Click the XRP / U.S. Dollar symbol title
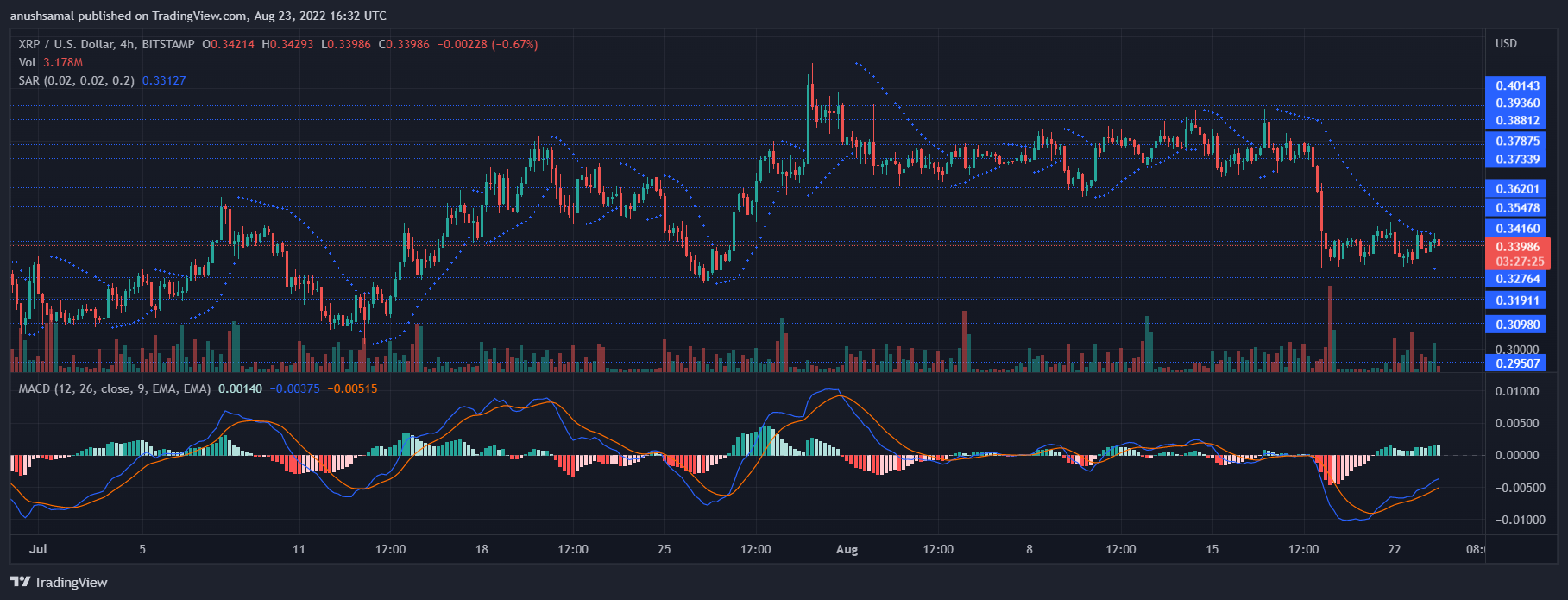The image size is (1568, 600). pos(107,44)
